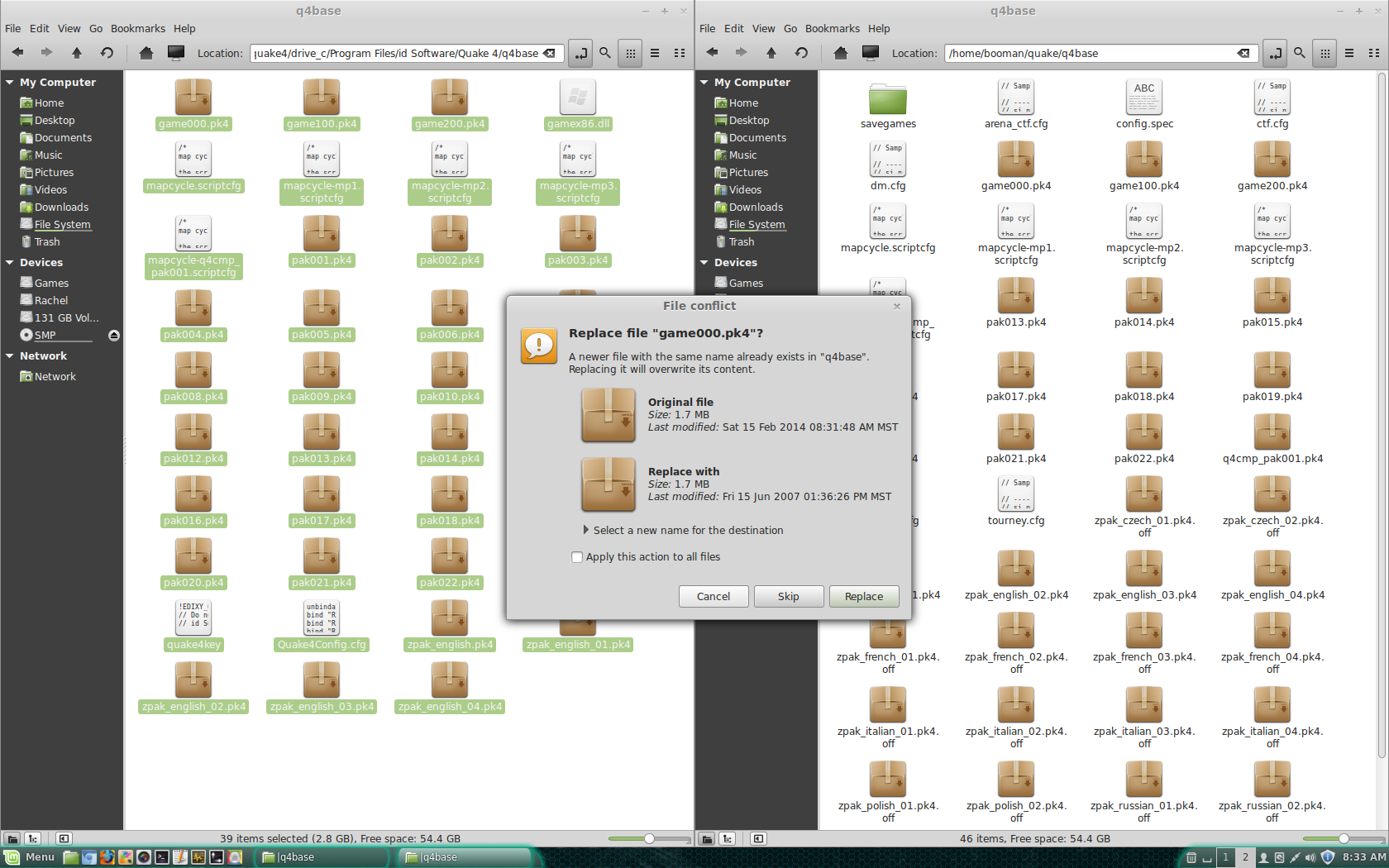Switch left window to icon view
1389x868 pixels.
[x=630, y=53]
